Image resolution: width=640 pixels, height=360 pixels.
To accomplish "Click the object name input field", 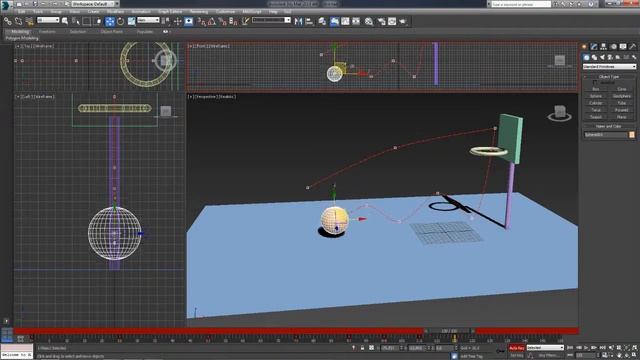I will click(x=606, y=135).
